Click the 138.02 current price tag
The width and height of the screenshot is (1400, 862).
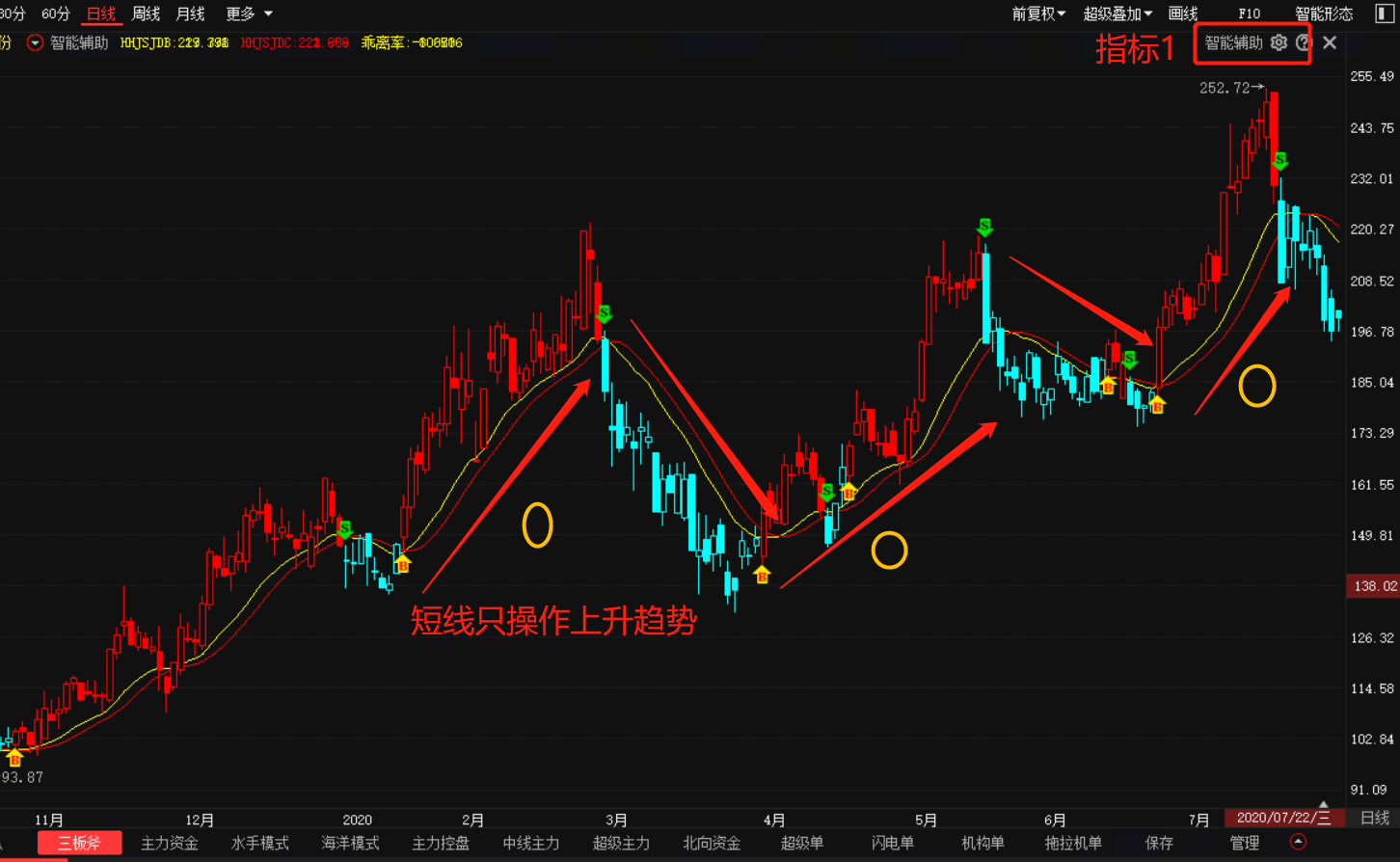[1372, 586]
